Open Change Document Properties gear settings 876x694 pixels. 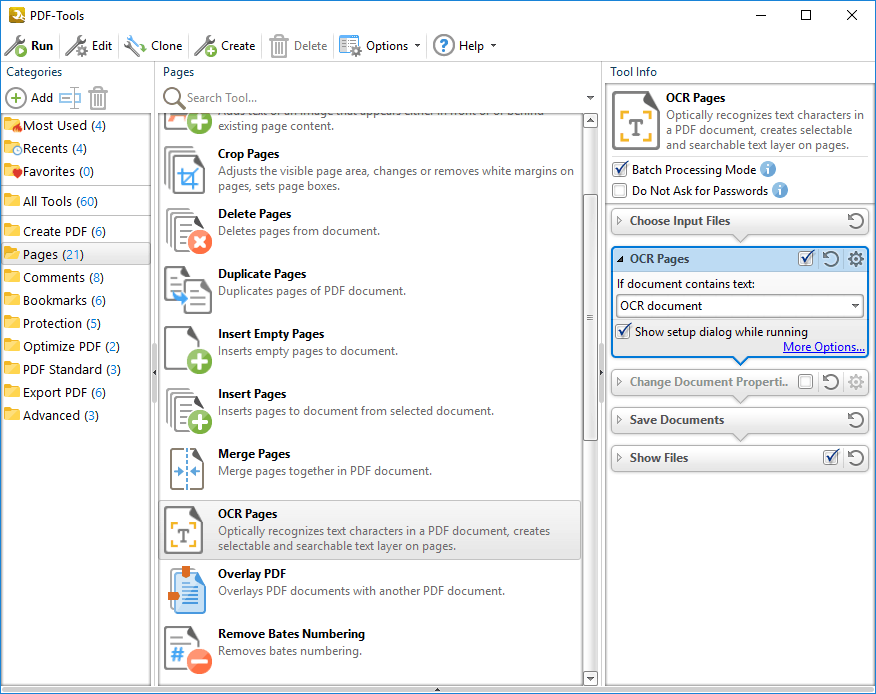click(x=855, y=382)
